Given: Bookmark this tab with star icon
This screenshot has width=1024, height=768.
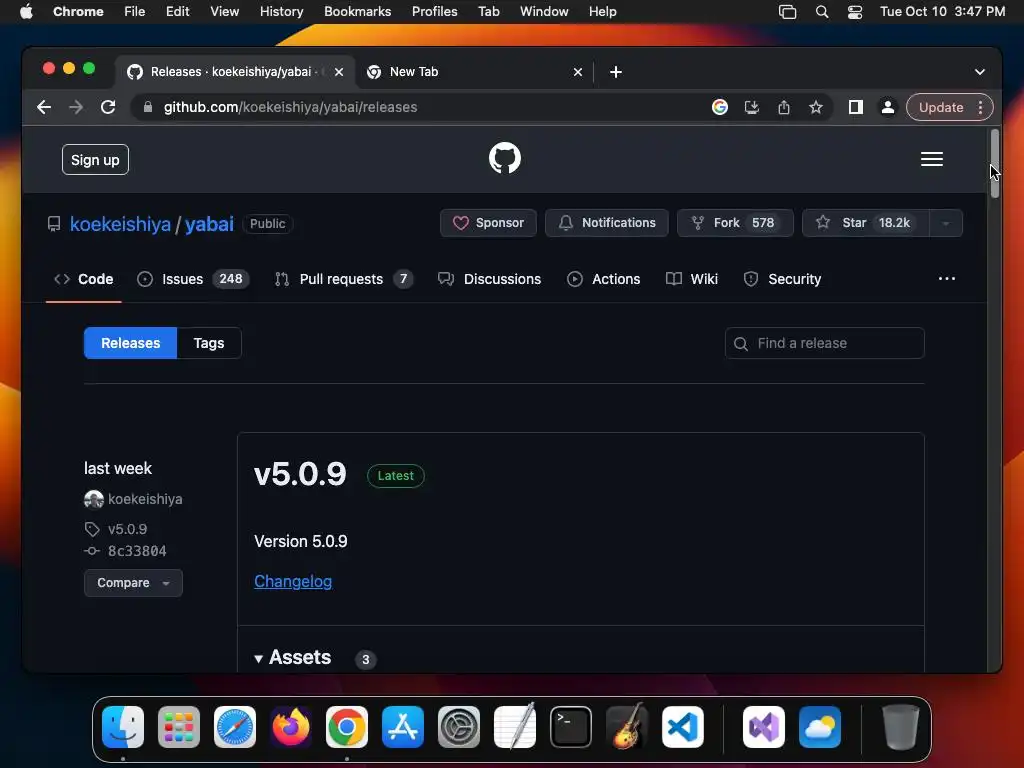Looking at the screenshot, I should (816, 107).
